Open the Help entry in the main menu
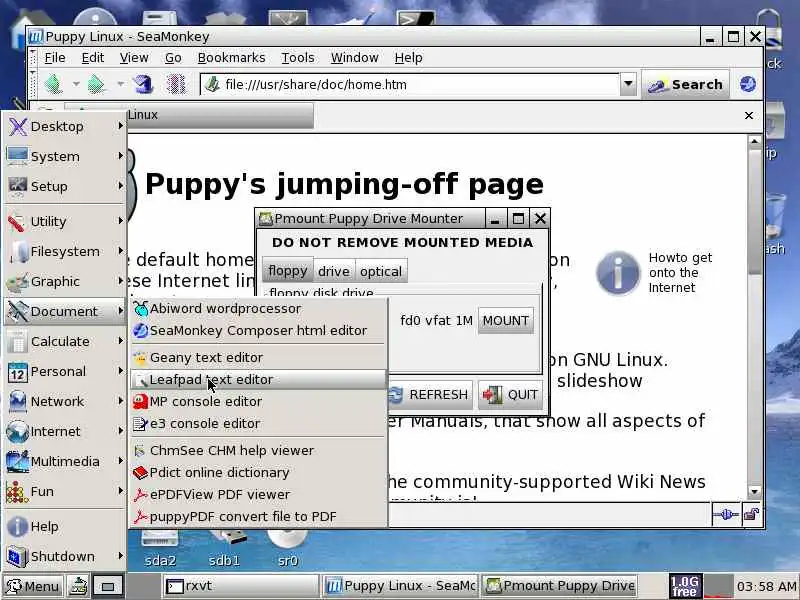 pyautogui.click(x=65, y=526)
